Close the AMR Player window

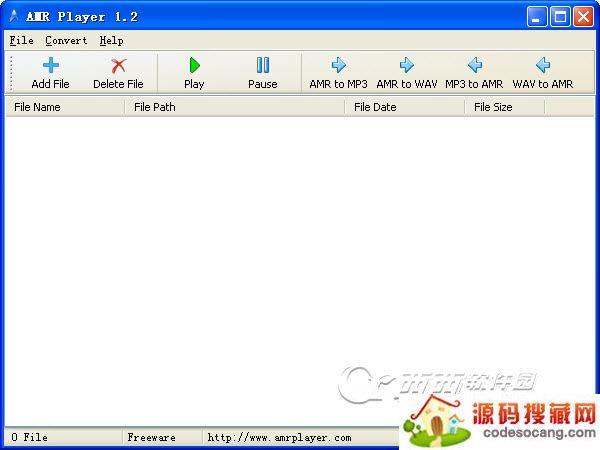583,16
